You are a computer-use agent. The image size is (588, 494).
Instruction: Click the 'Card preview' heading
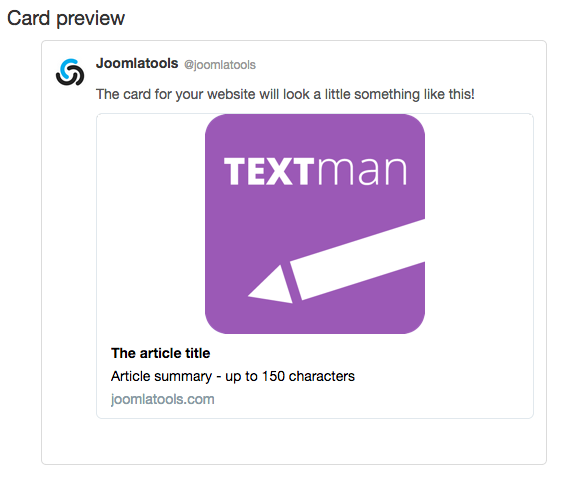(66, 18)
